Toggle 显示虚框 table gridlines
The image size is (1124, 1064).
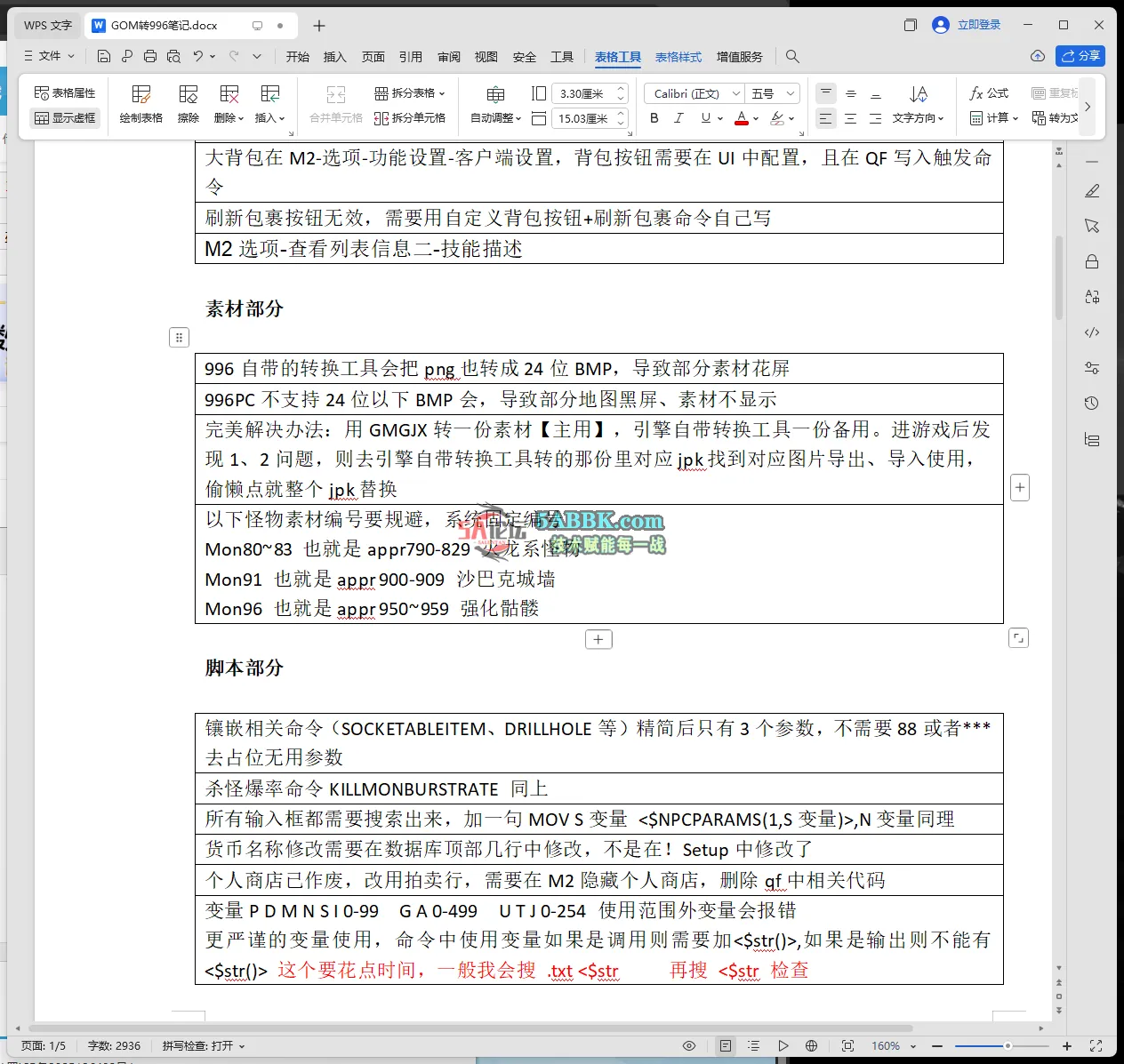pos(65,117)
